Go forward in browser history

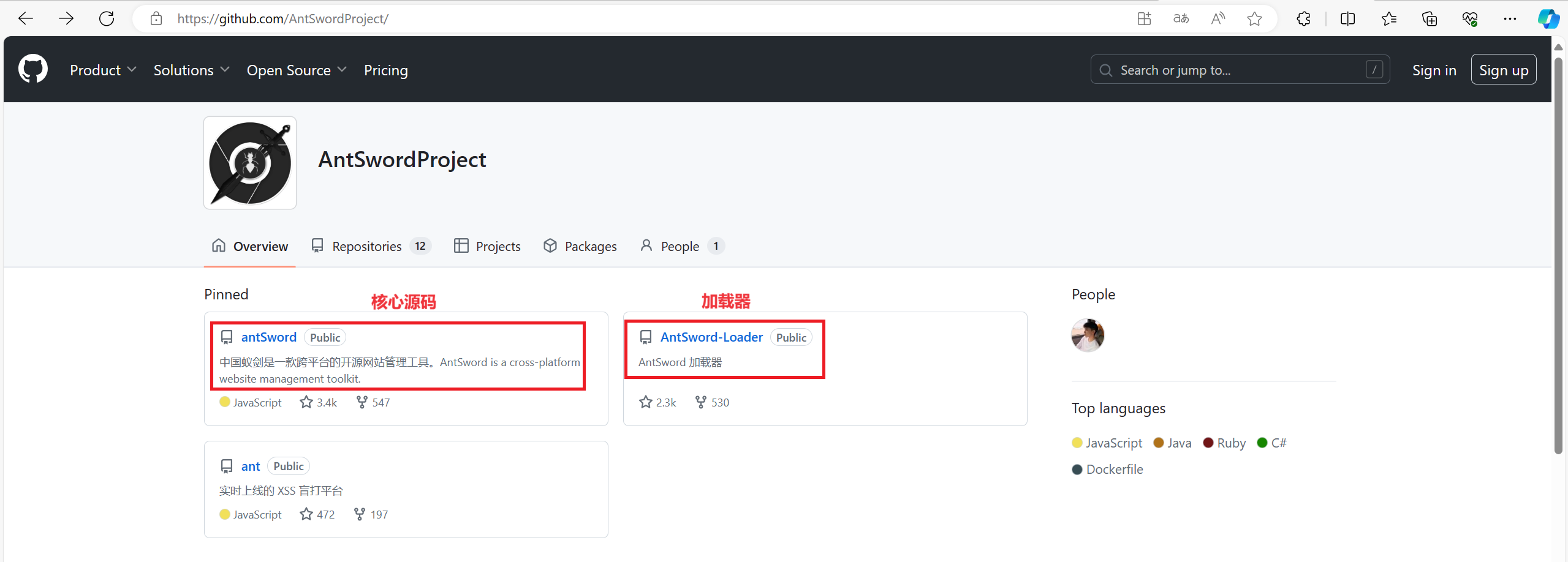66,19
